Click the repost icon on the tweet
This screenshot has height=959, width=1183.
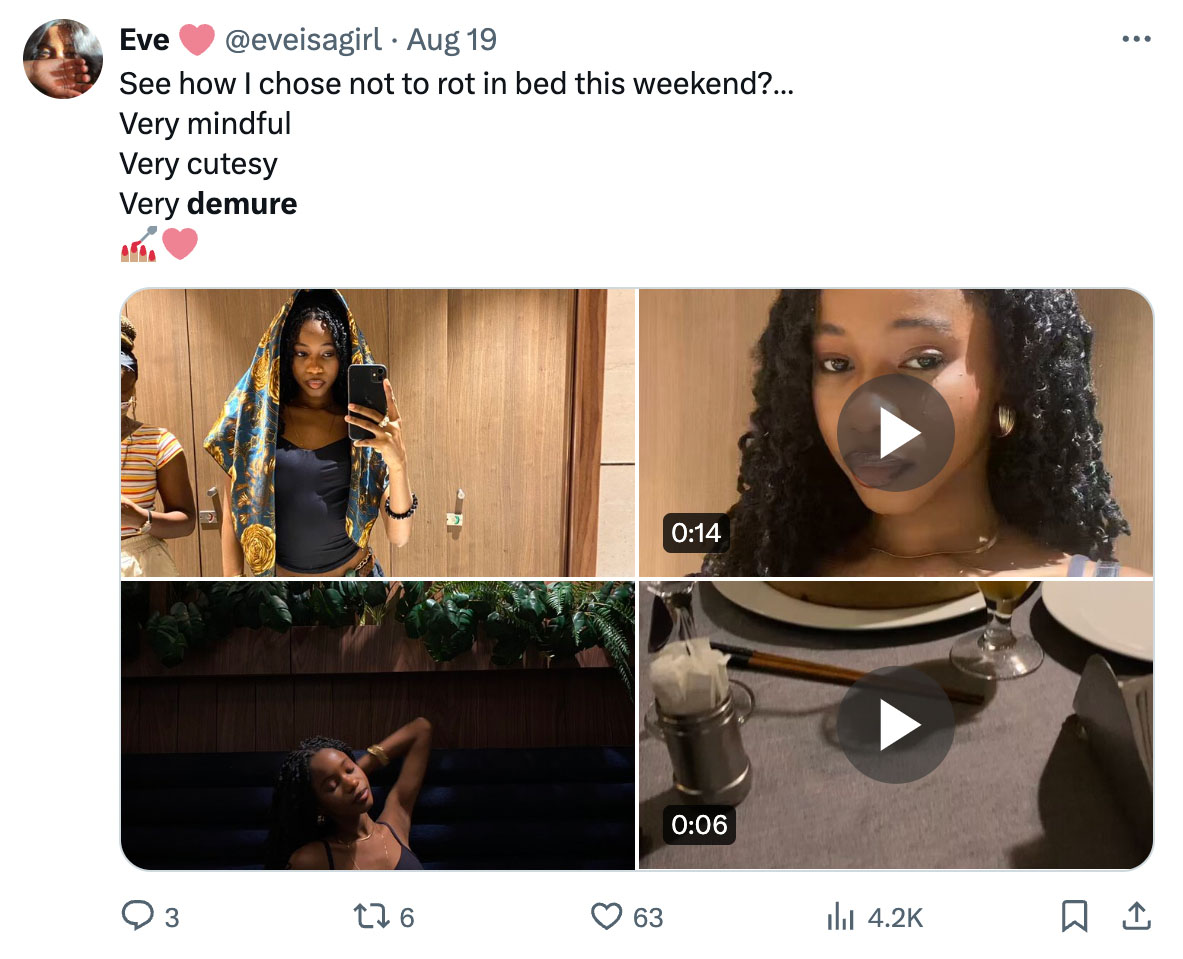(372, 916)
